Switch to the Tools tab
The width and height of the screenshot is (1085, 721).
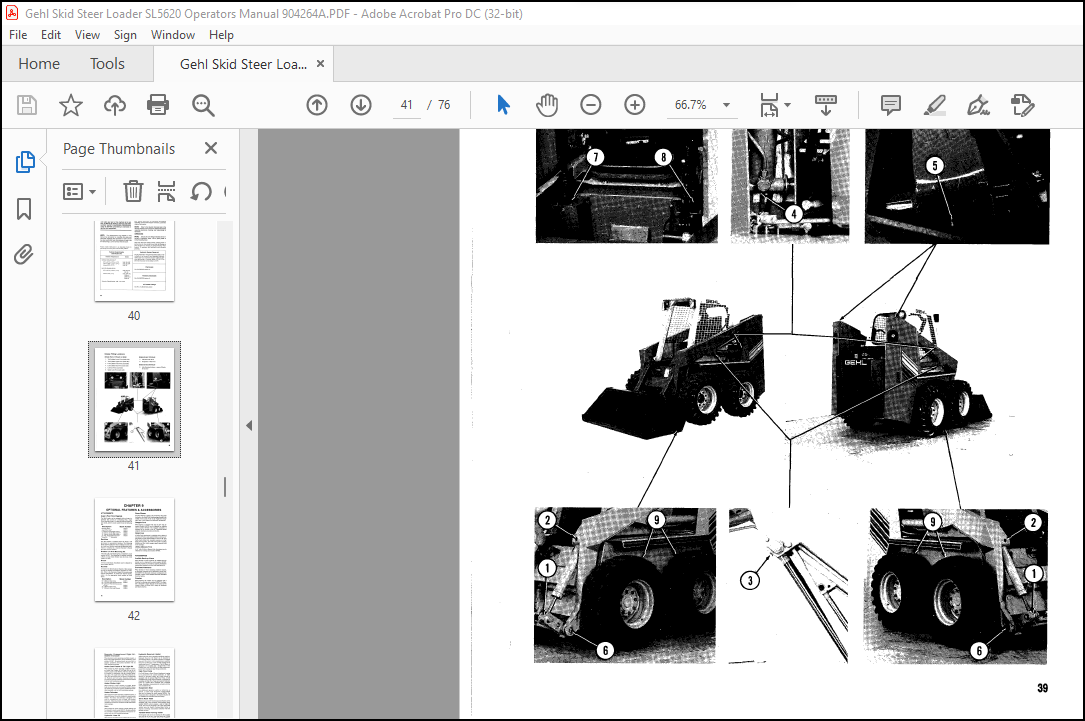[x=107, y=64]
